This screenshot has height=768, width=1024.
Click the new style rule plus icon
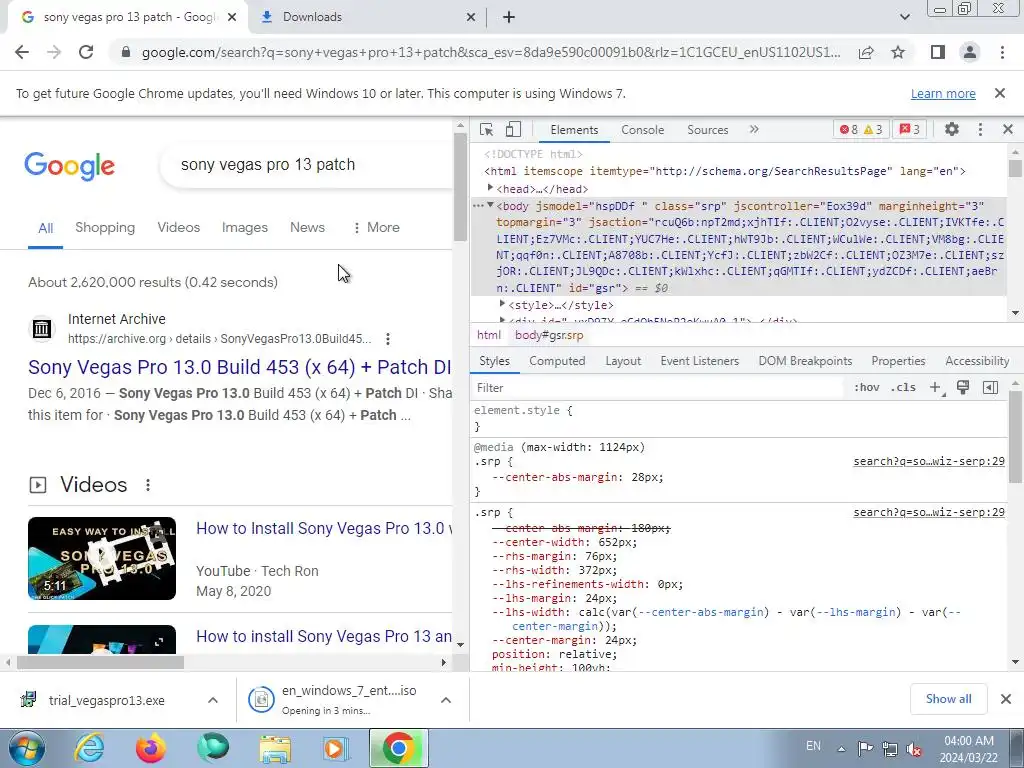tap(936, 388)
